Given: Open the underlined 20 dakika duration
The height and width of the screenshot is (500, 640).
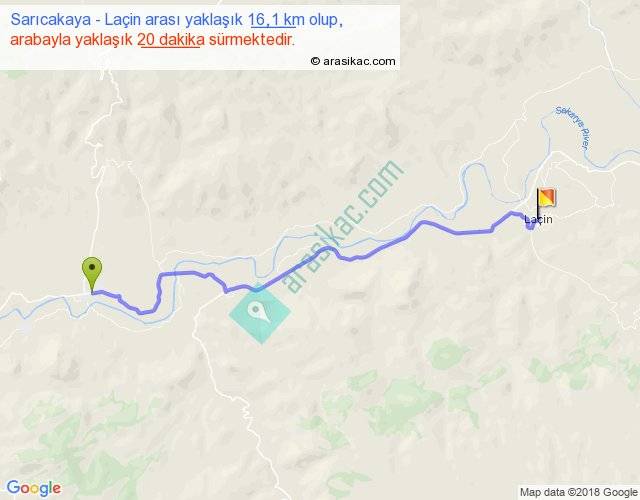Looking at the screenshot, I should (171, 40).
